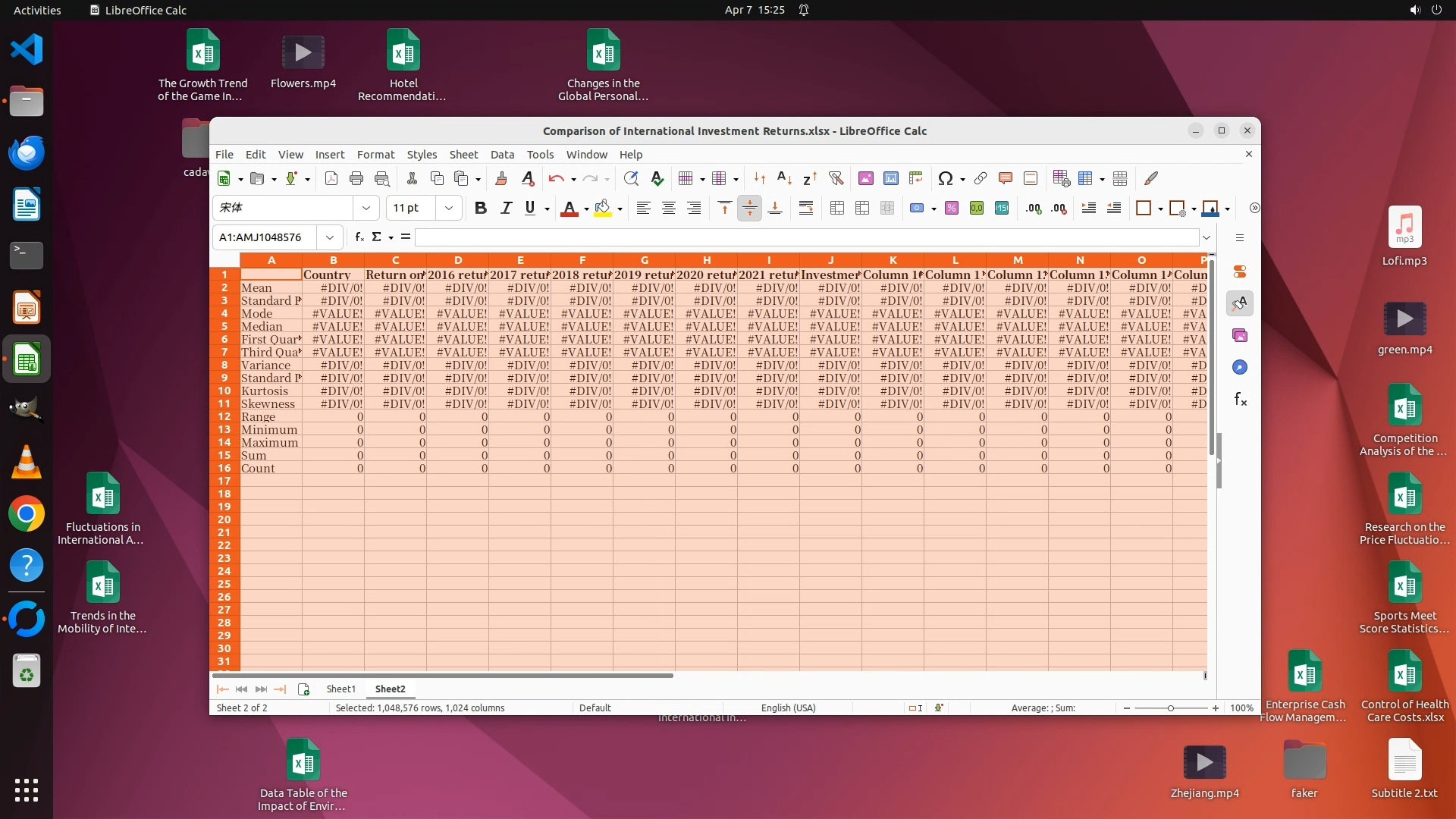This screenshot has width=1456, height=819.
Task: Switch to the Sheet1 tab
Action: (x=340, y=689)
